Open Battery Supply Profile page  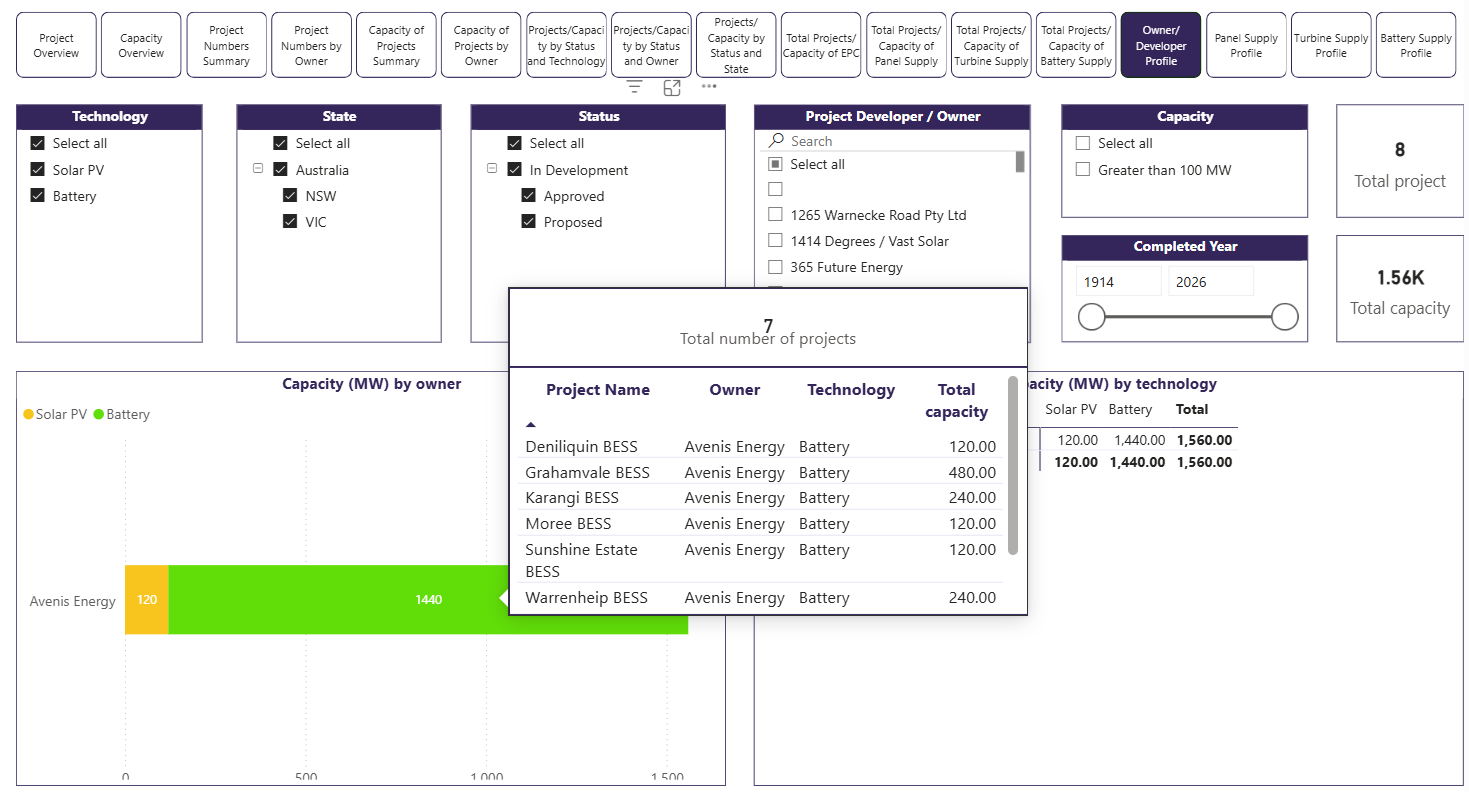click(x=1416, y=45)
